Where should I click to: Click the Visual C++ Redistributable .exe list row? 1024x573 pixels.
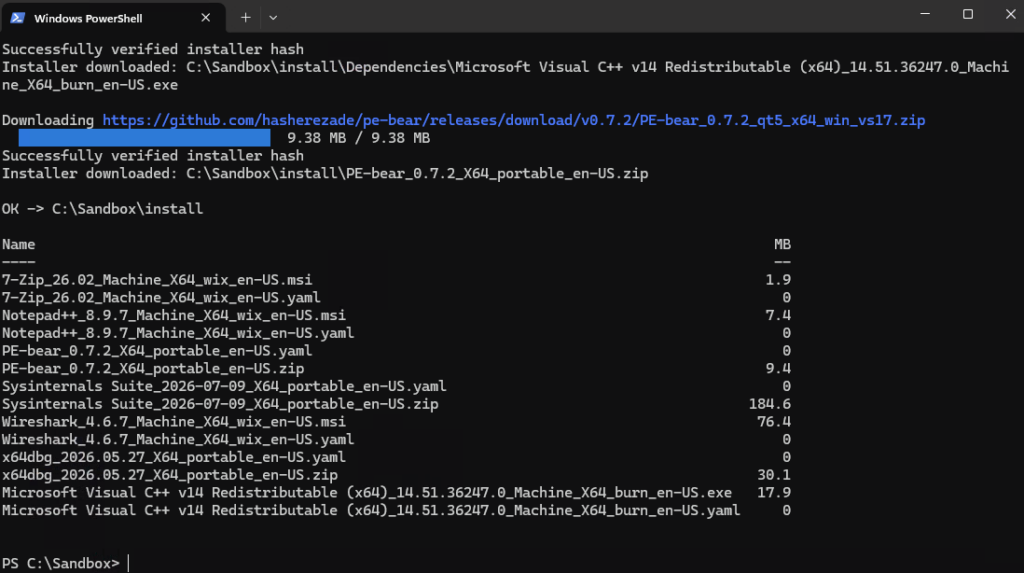pos(396,493)
